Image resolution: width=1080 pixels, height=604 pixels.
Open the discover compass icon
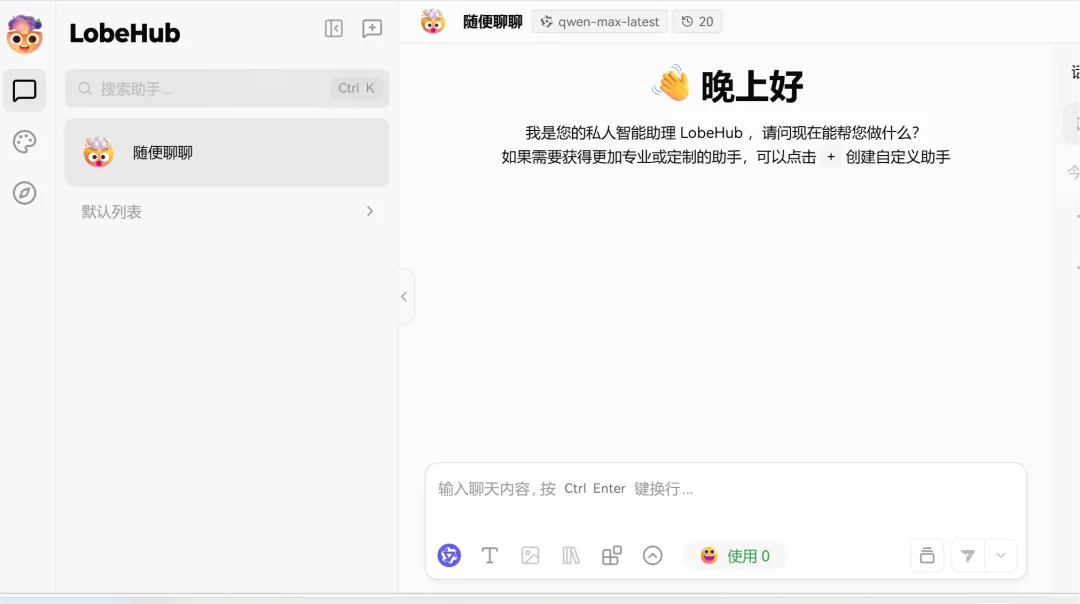pyautogui.click(x=24, y=193)
